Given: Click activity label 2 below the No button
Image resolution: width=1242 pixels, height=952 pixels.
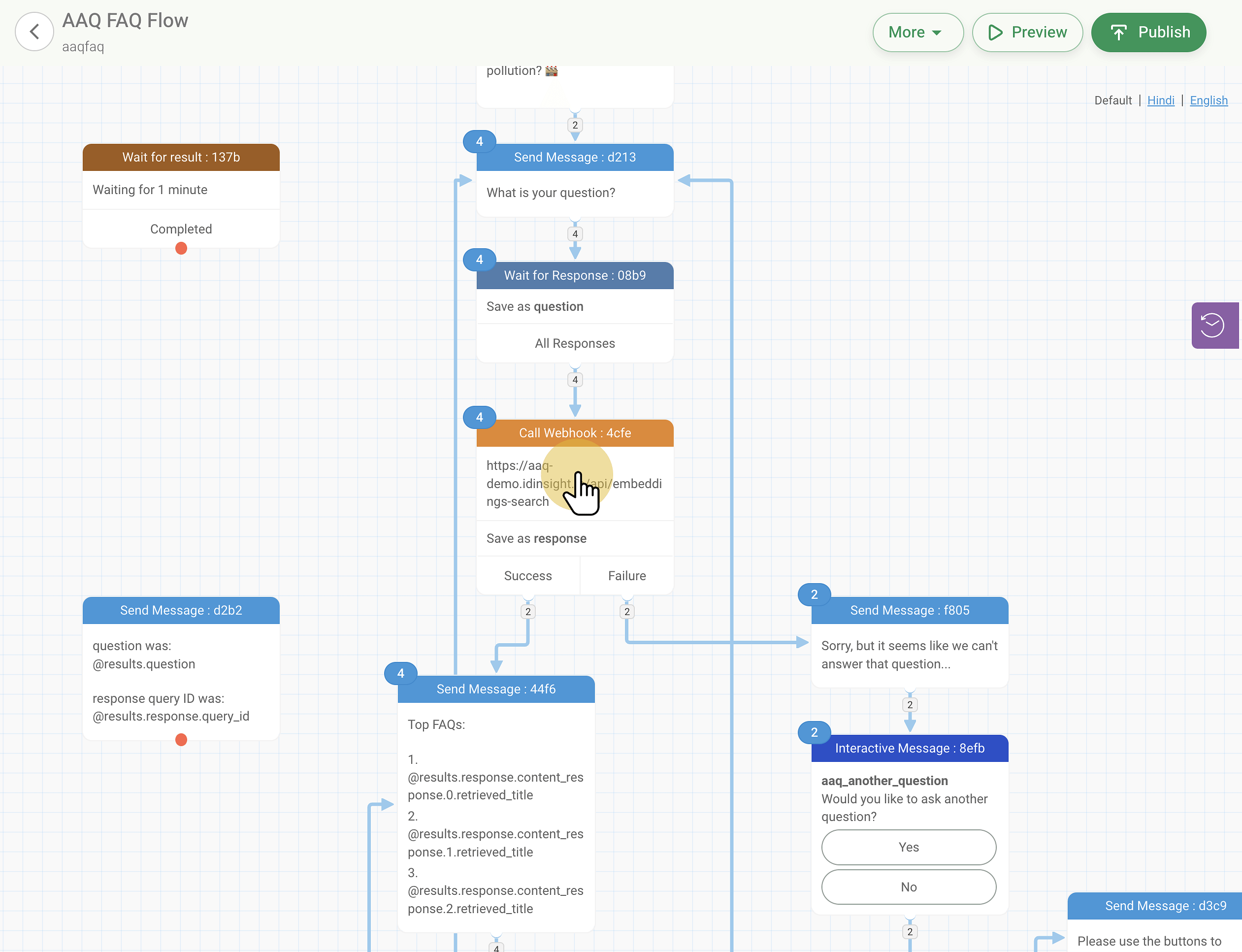Looking at the screenshot, I should (910, 932).
